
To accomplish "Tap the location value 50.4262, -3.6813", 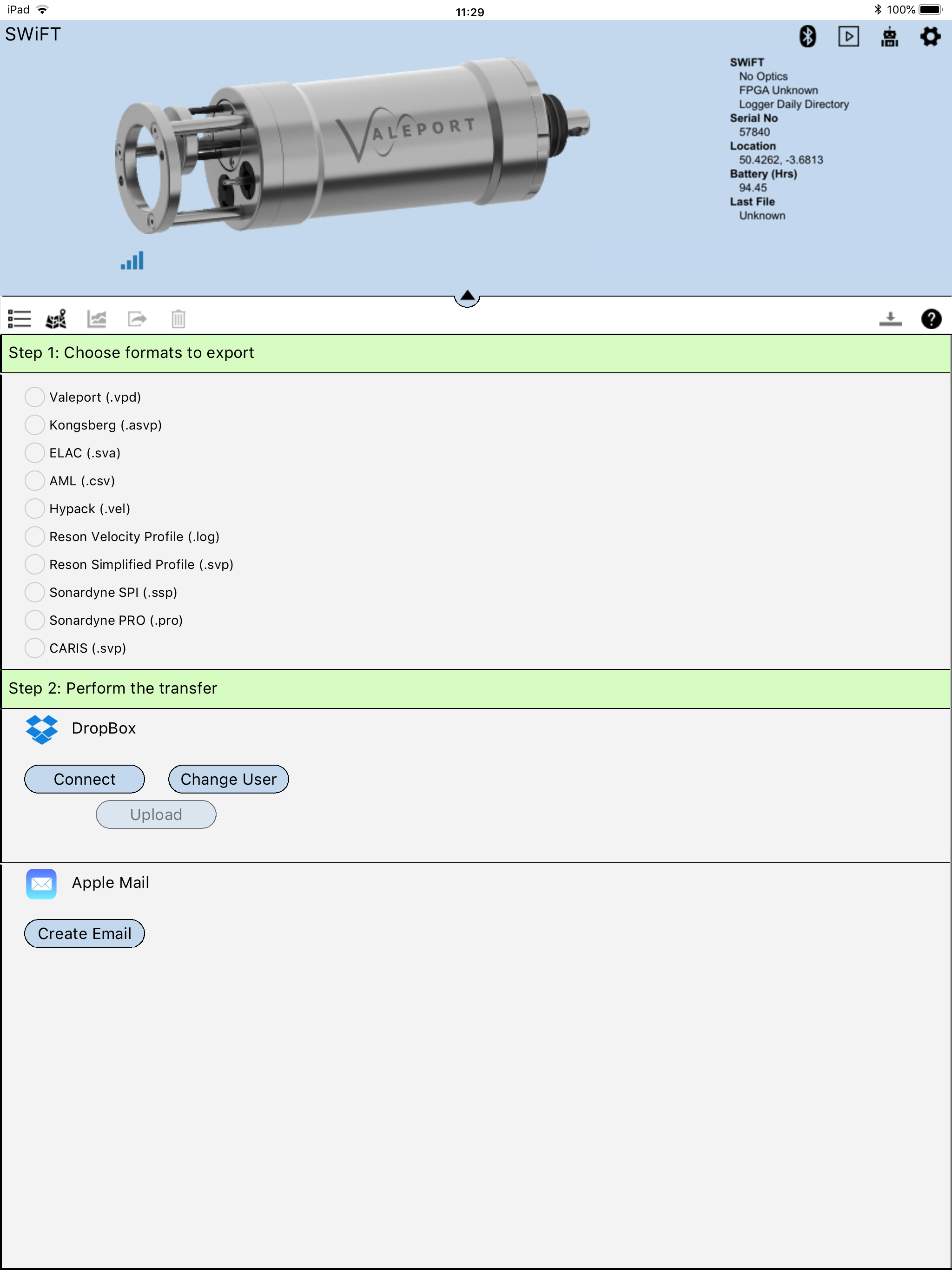I will tap(781, 159).
